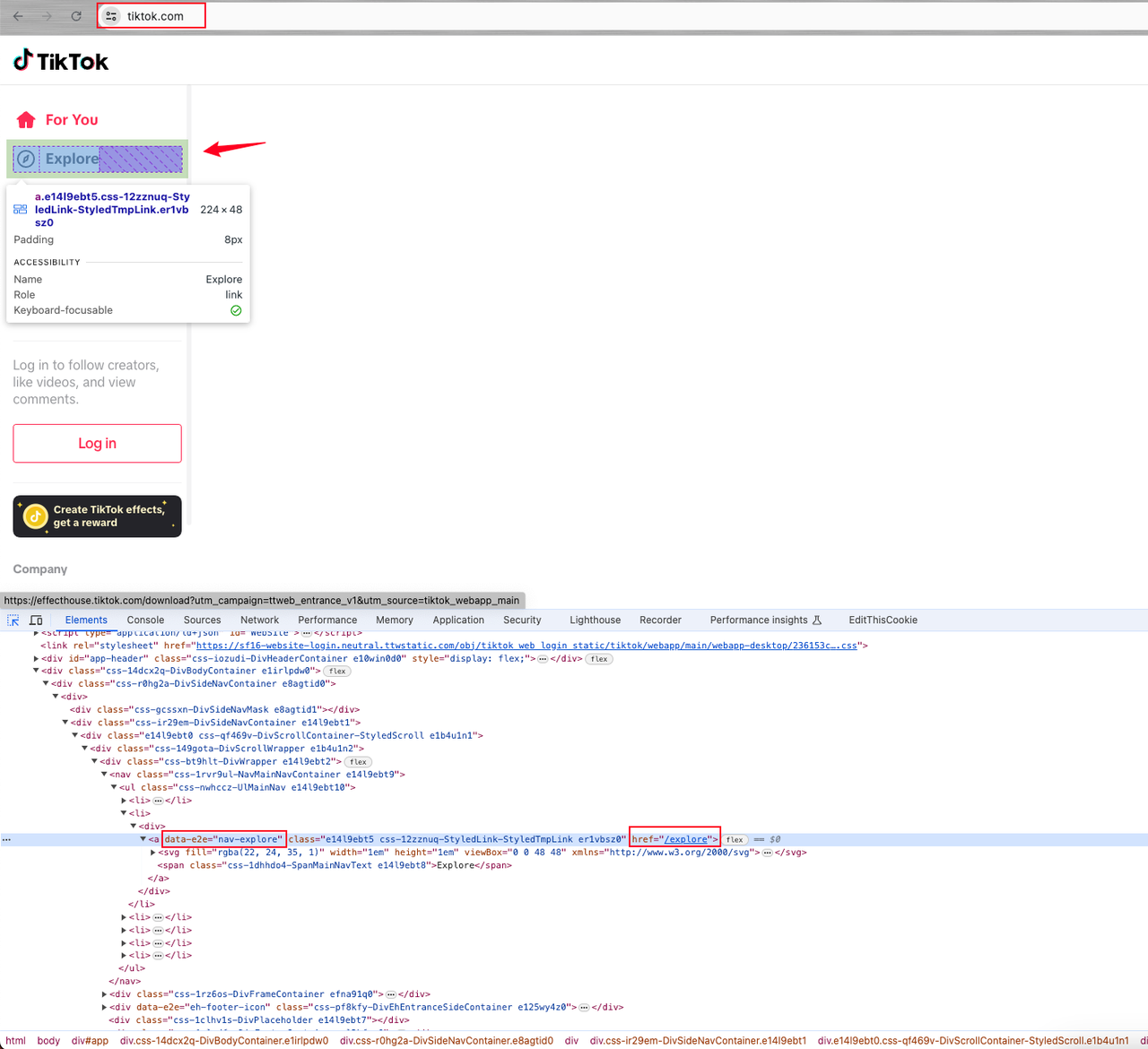
Task: Expand the svg element under nav-explore
Action: [x=153, y=853]
